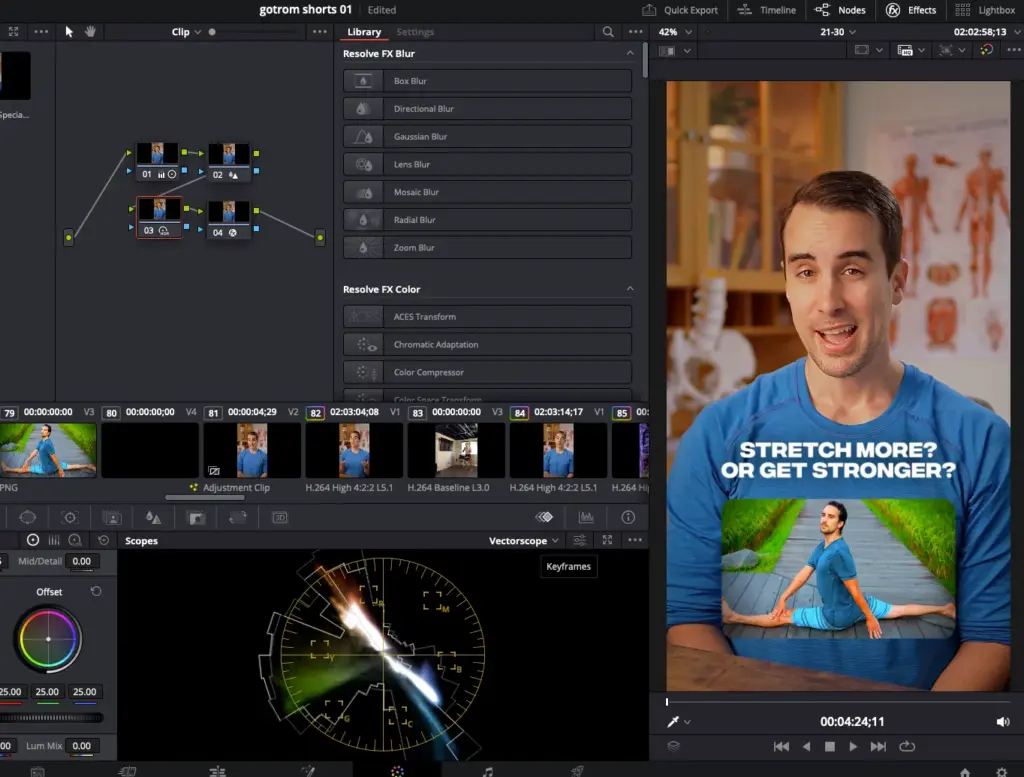Toggle bypass for all color grades

tap(544, 517)
